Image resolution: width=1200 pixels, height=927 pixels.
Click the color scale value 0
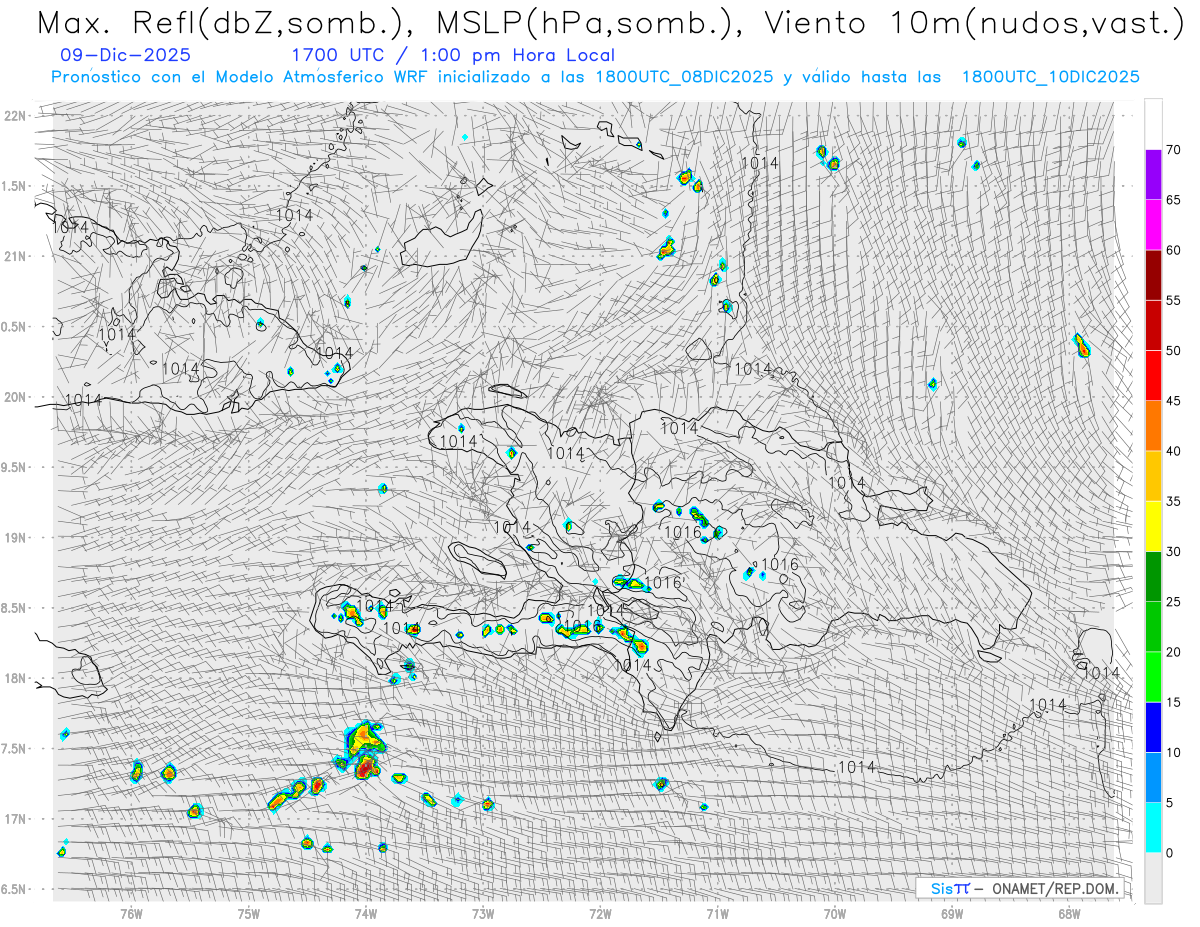click(1169, 852)
